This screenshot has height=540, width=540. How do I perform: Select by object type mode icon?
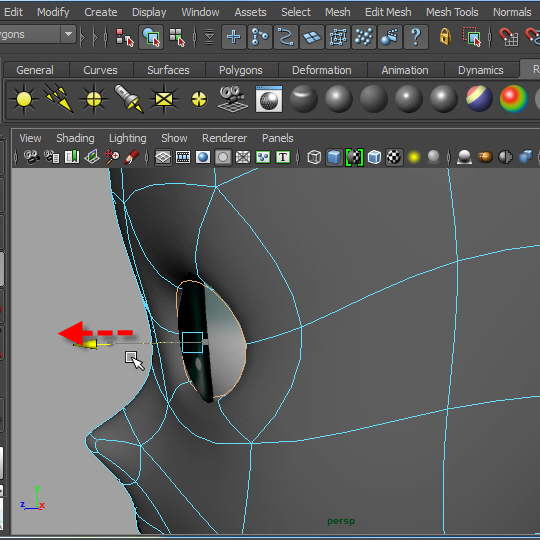pos(151,37)
